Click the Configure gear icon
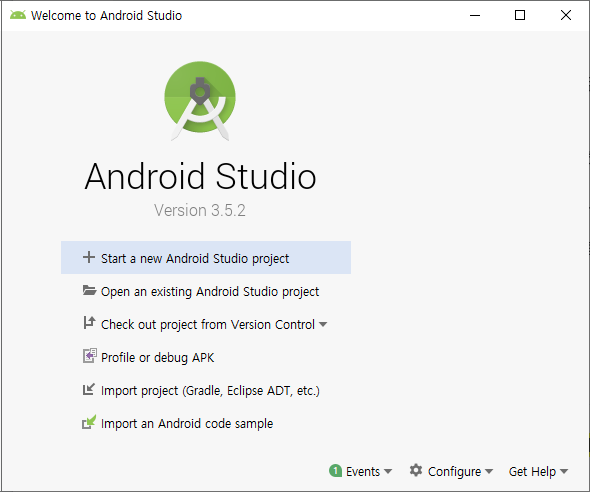The height and width of the screenshot is (492, 590). (416, 470)
